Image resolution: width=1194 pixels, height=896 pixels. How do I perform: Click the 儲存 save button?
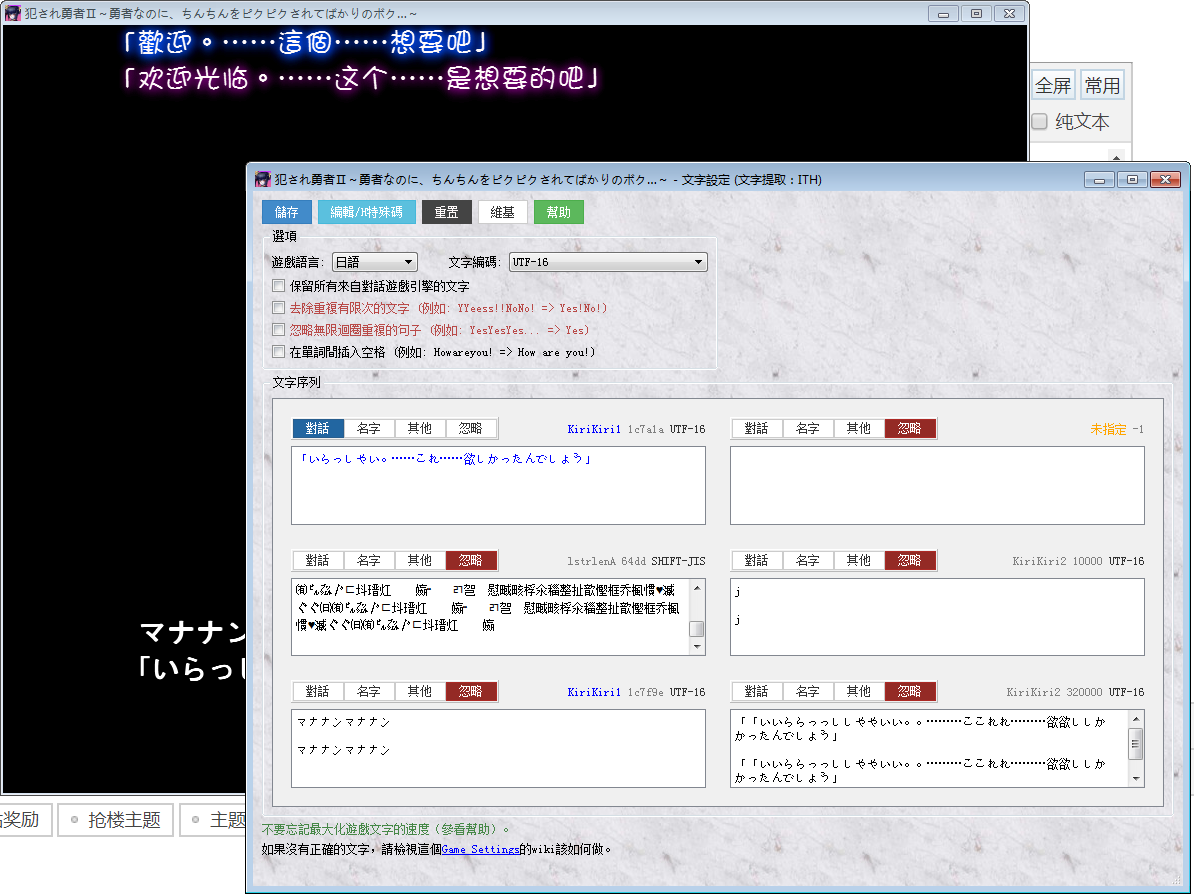[x=287, y=211]
